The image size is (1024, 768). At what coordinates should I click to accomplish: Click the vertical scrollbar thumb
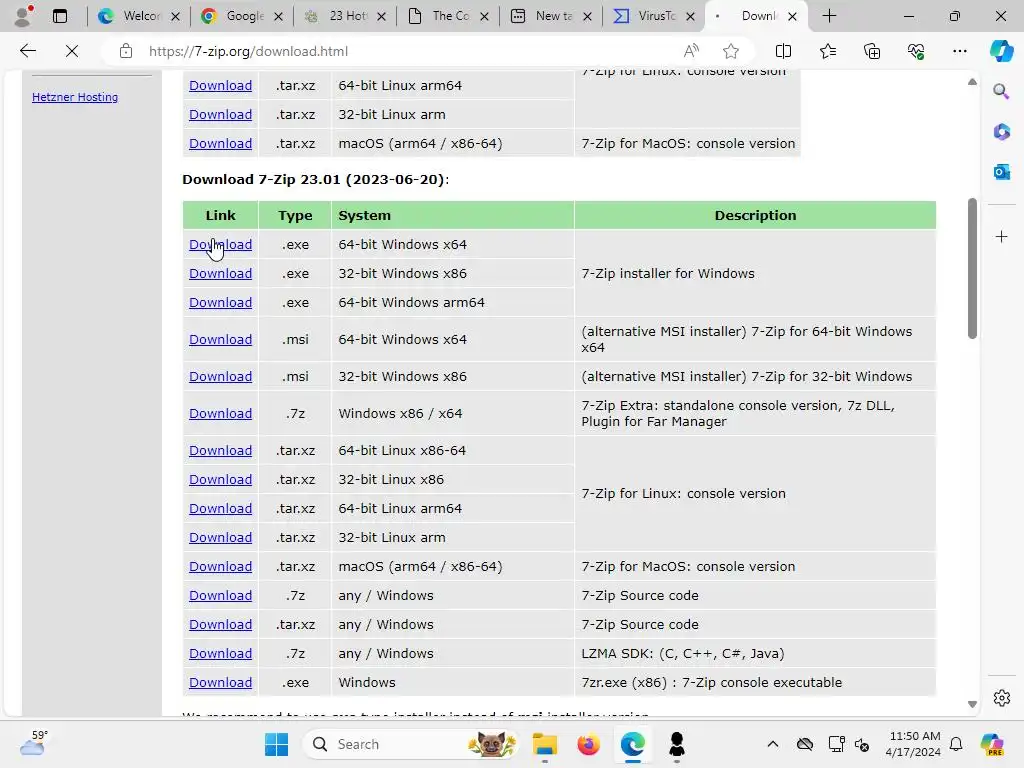tap(972, 268)
